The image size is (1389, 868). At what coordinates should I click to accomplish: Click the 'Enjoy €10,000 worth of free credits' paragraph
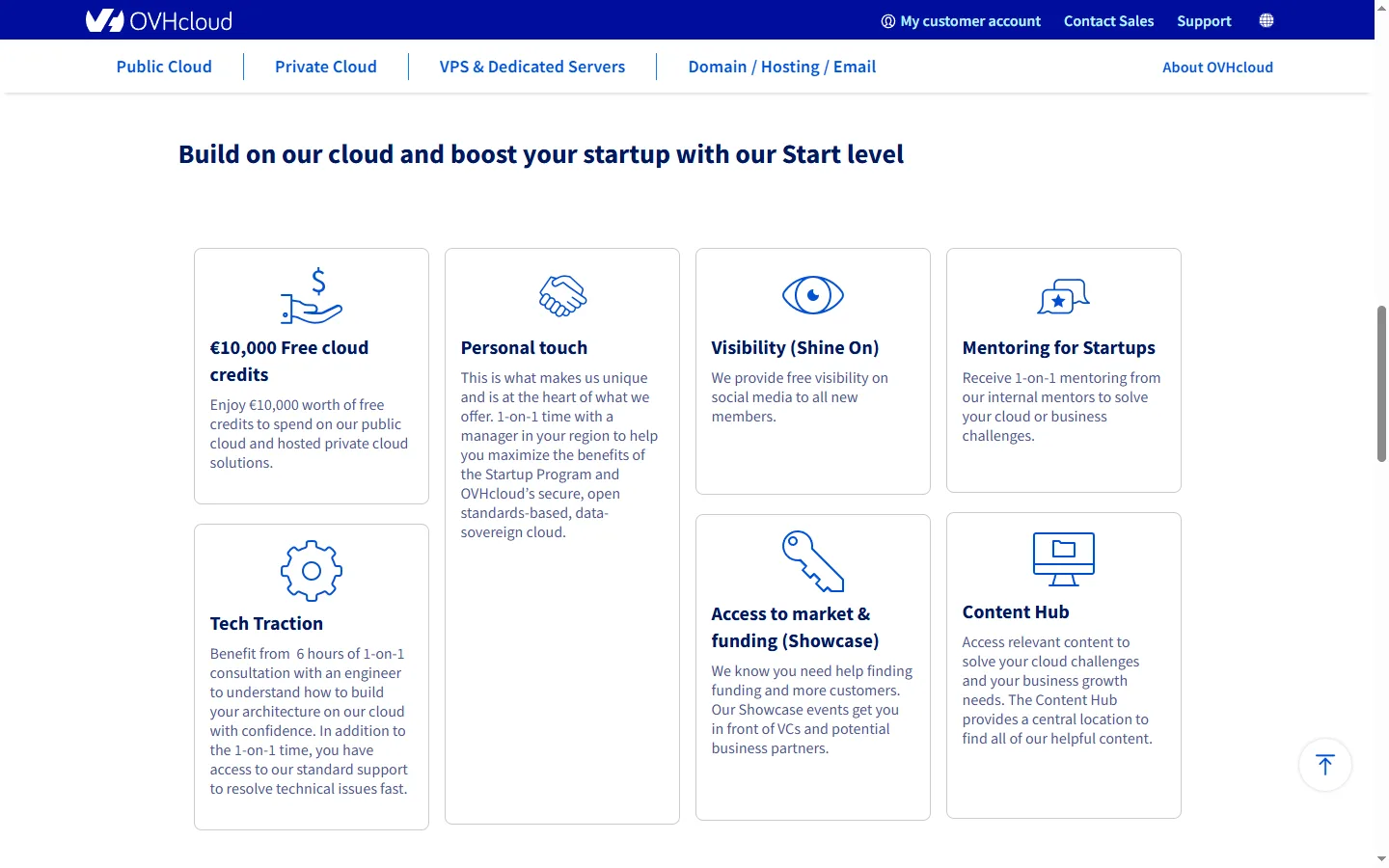pos(309,434)
